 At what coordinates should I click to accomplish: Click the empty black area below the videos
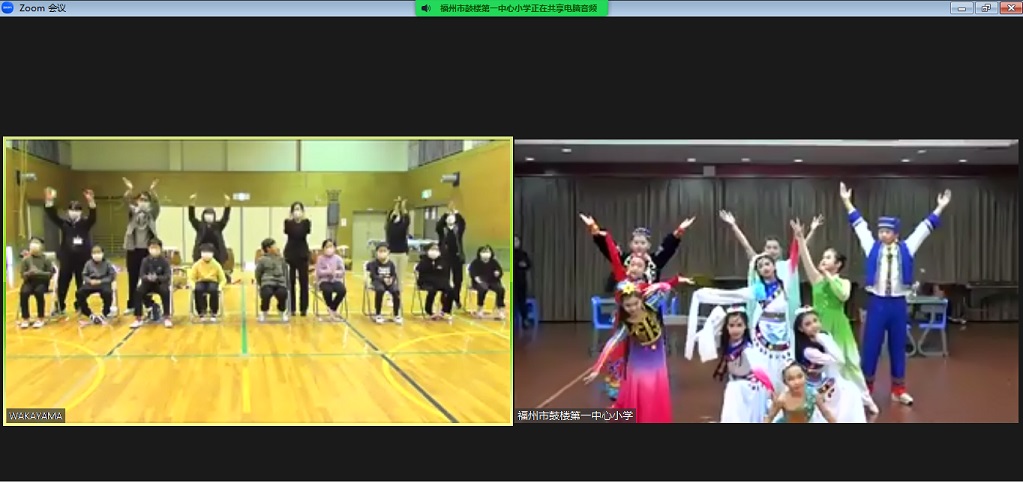pos(511,455)
